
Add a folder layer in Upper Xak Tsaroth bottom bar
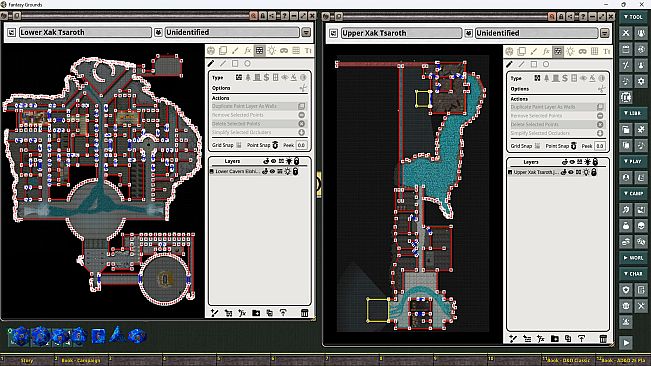555,339
